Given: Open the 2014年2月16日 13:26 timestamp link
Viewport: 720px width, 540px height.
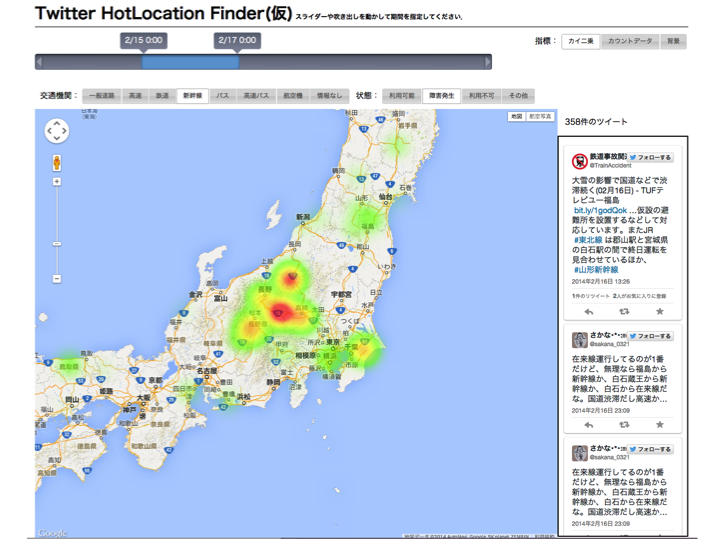Looking at the screenshot, I should coord(601,281).
